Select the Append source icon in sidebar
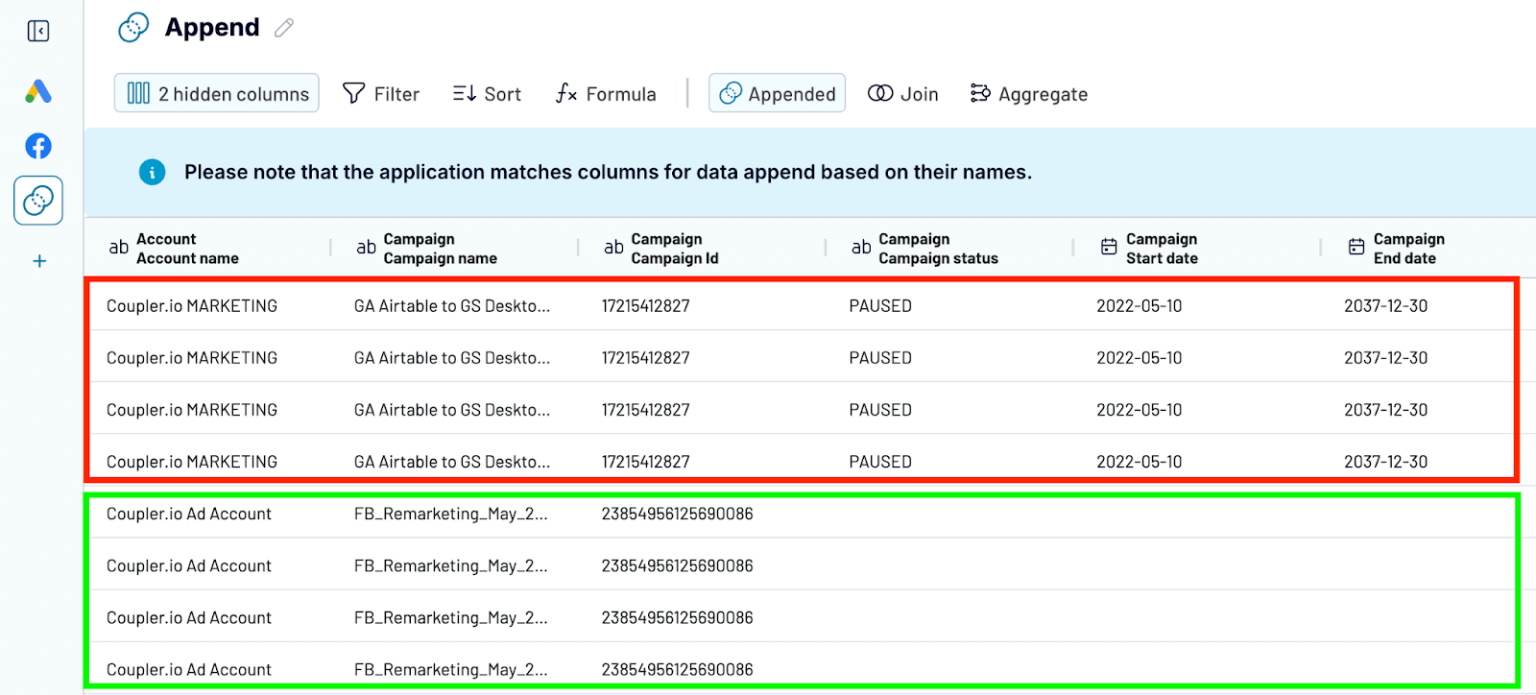This screenshot has width=1536, height=695. click(38, 201)
